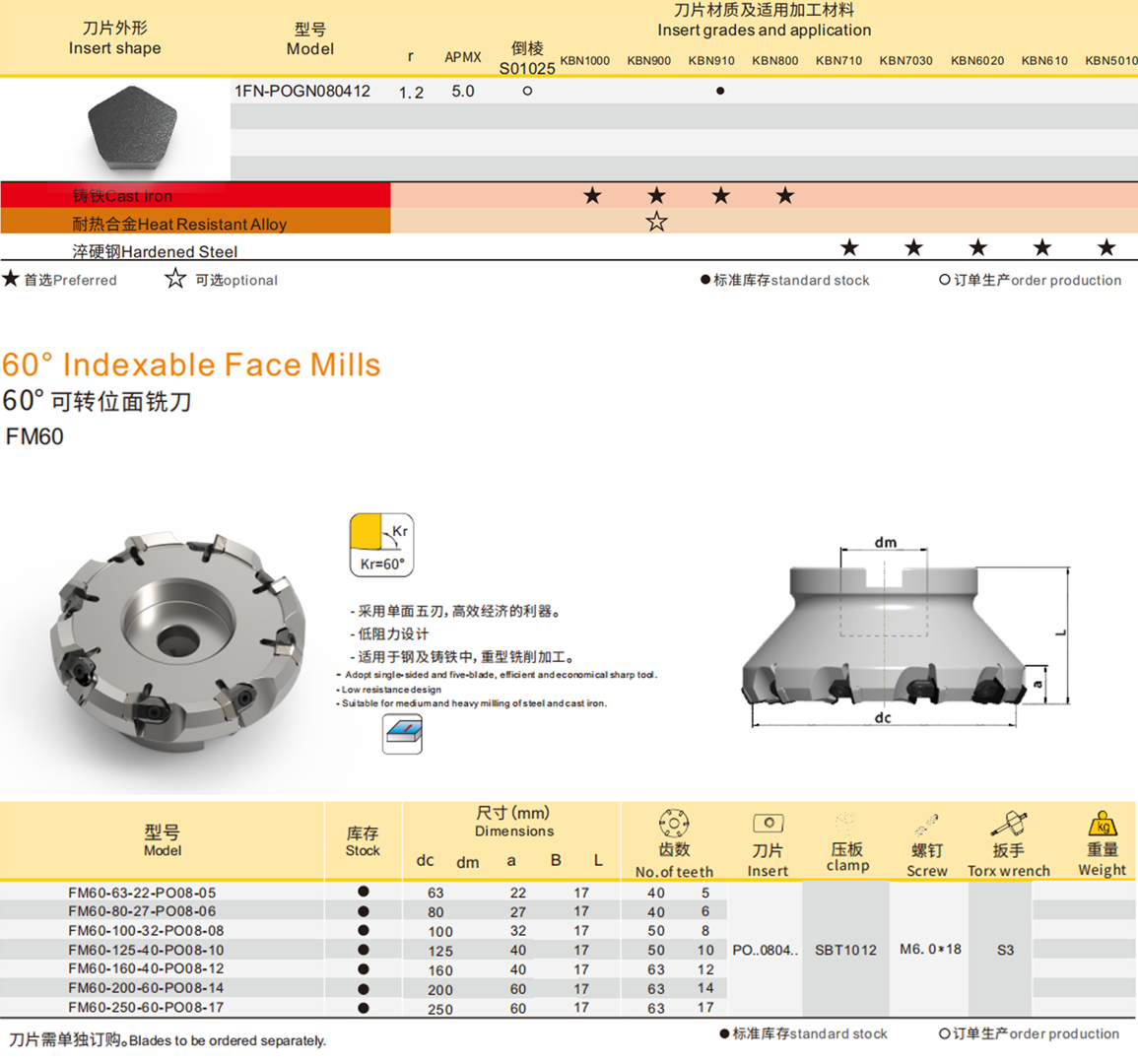Click the clamp icon in table header
The width and height of the screenshot is (1138, 1064).
(x=846, y=824)
